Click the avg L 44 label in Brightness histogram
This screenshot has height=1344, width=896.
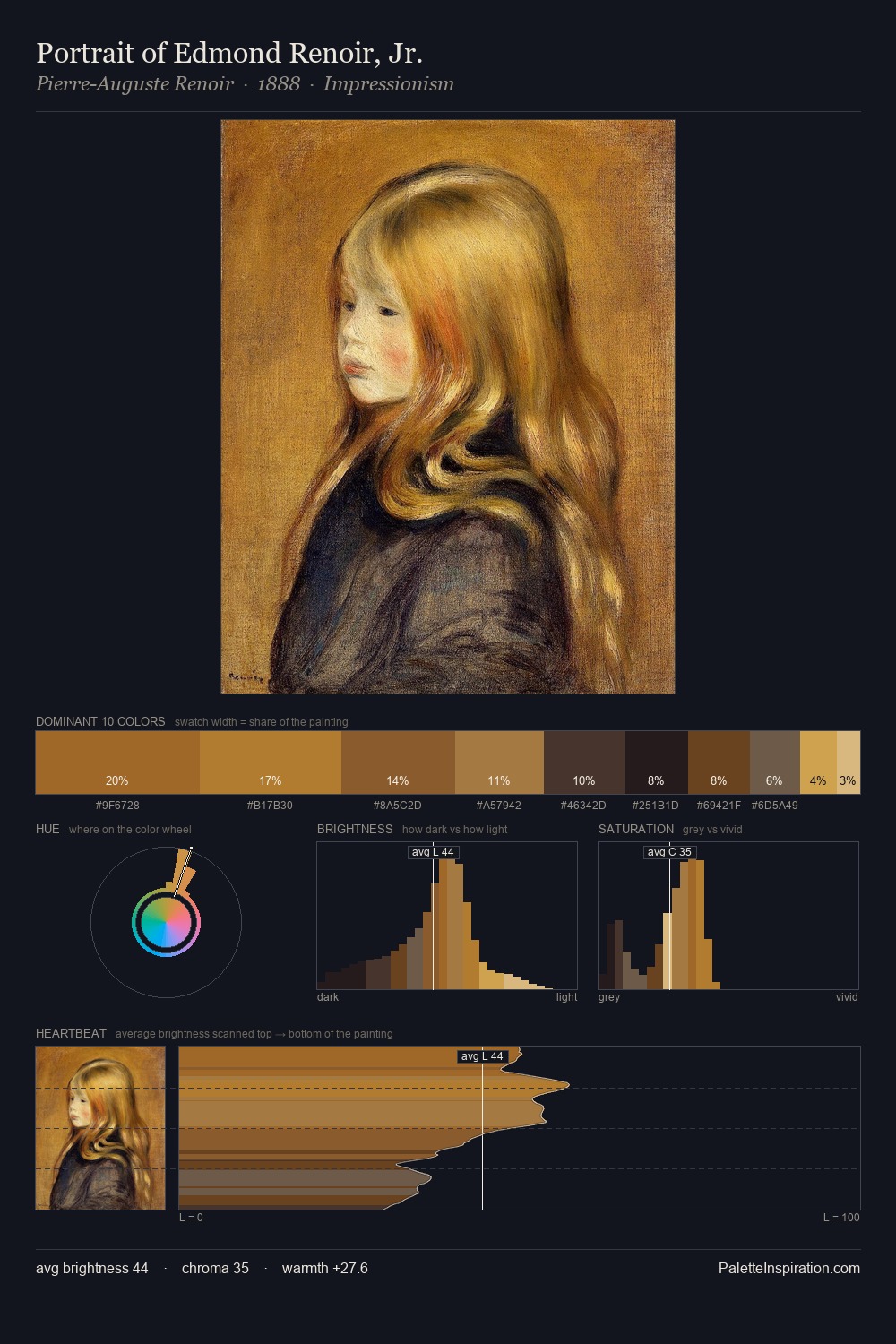433,852
